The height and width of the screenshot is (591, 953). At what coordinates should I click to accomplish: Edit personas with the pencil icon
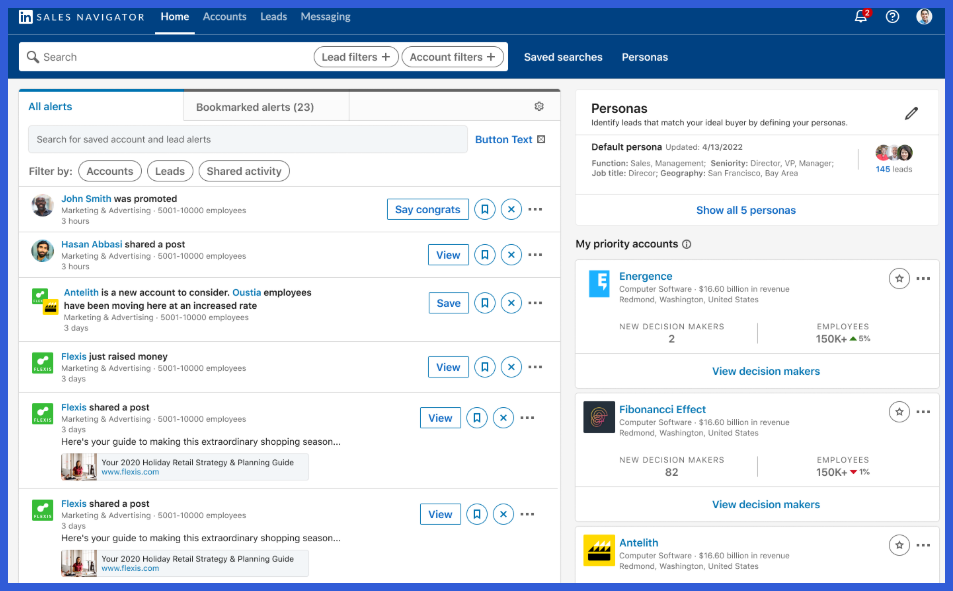click(x=911, y=113)
